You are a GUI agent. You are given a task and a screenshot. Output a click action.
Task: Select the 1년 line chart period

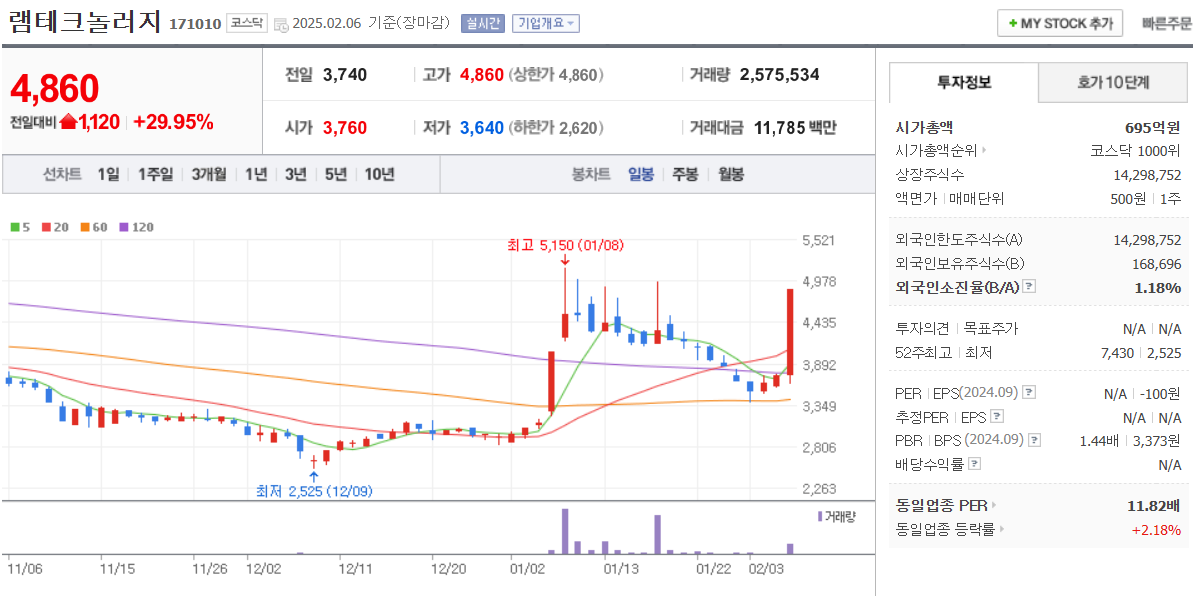(x=256, y=174)
